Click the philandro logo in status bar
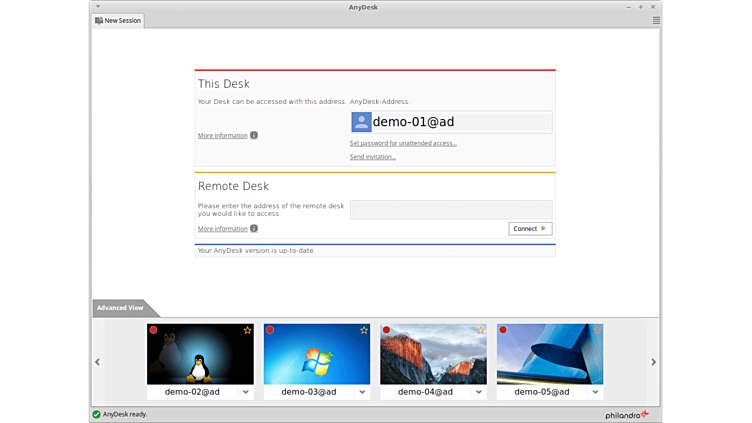This screenshot has width=752, height=423. point(627,415)
